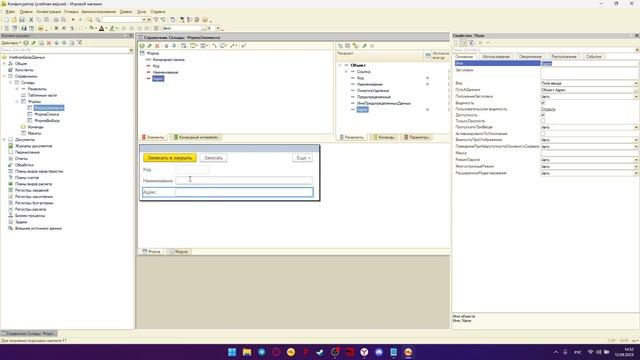Click the 1C icon in the taskbar
This screenshot has height=360, width=640.
[x=408, y=352]
